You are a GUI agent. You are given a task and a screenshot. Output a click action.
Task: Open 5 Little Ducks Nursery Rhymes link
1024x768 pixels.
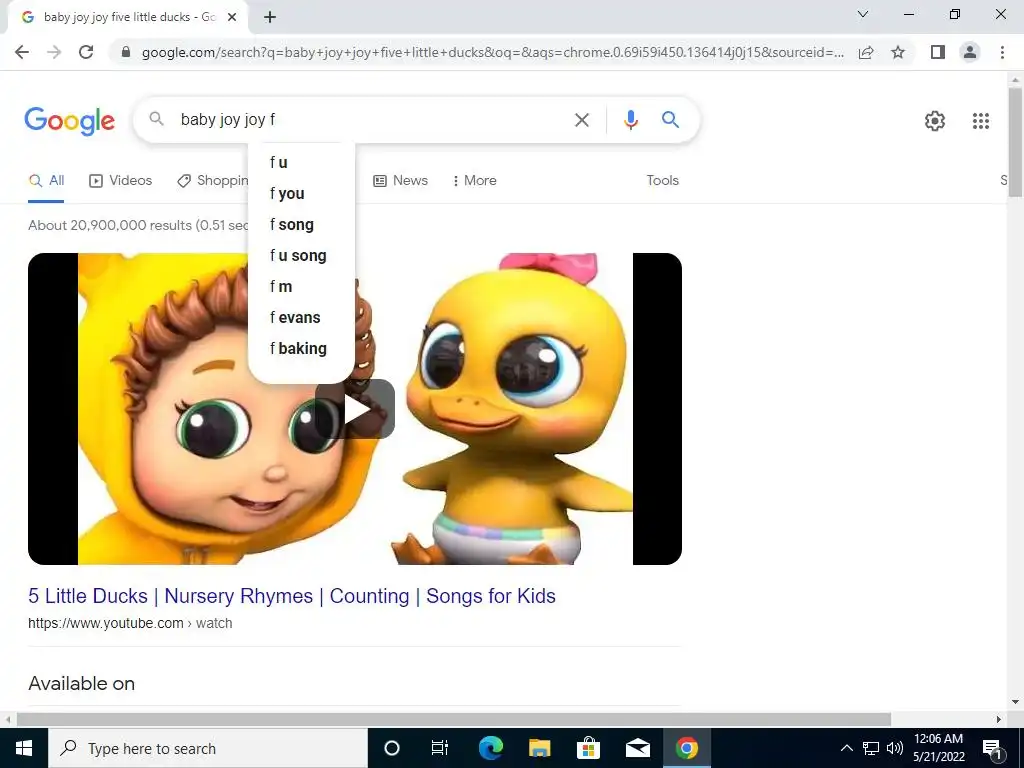tap(292, 596)
